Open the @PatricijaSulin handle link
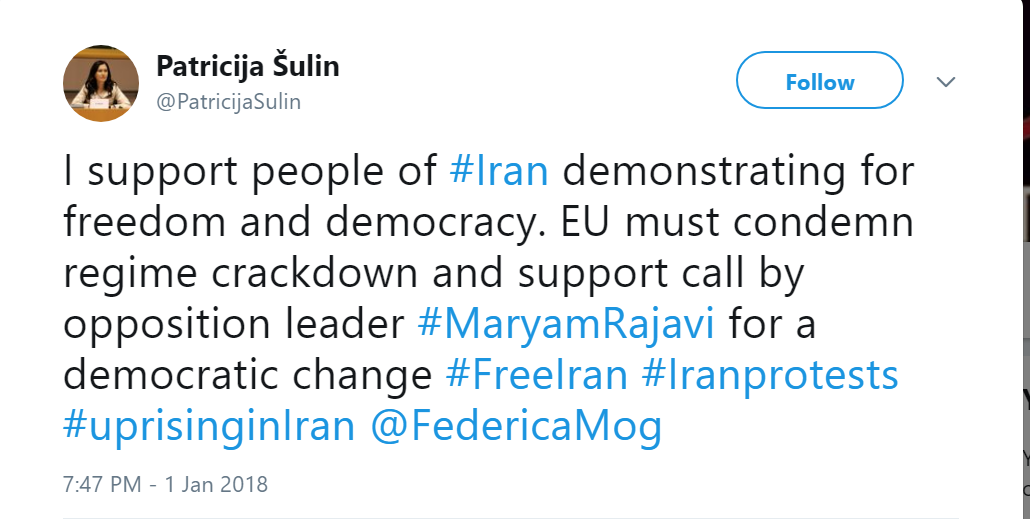Screen dimensions: 1030x519 (229, 102)
